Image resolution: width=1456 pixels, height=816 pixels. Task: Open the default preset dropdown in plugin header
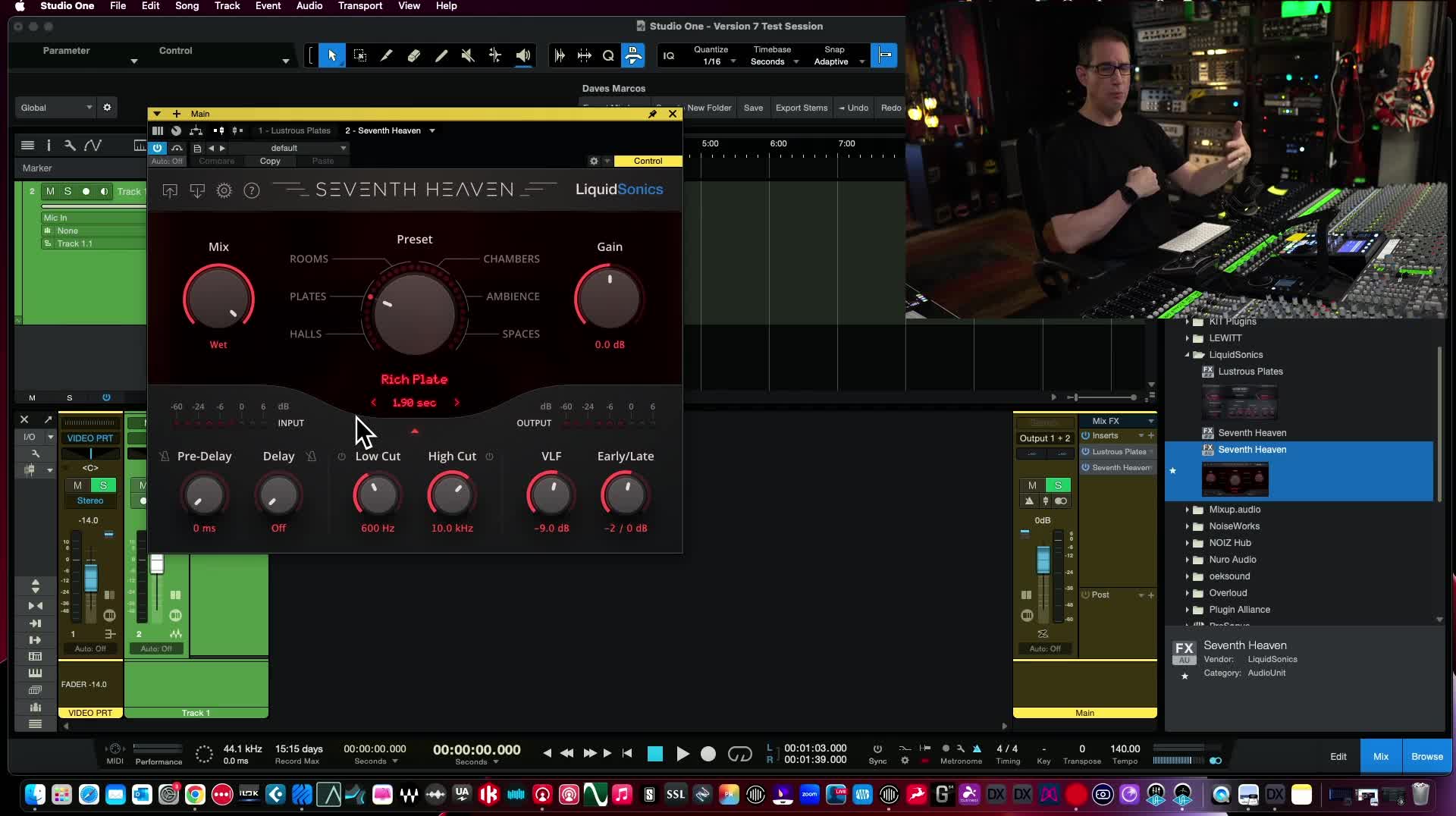coord(288,148)
